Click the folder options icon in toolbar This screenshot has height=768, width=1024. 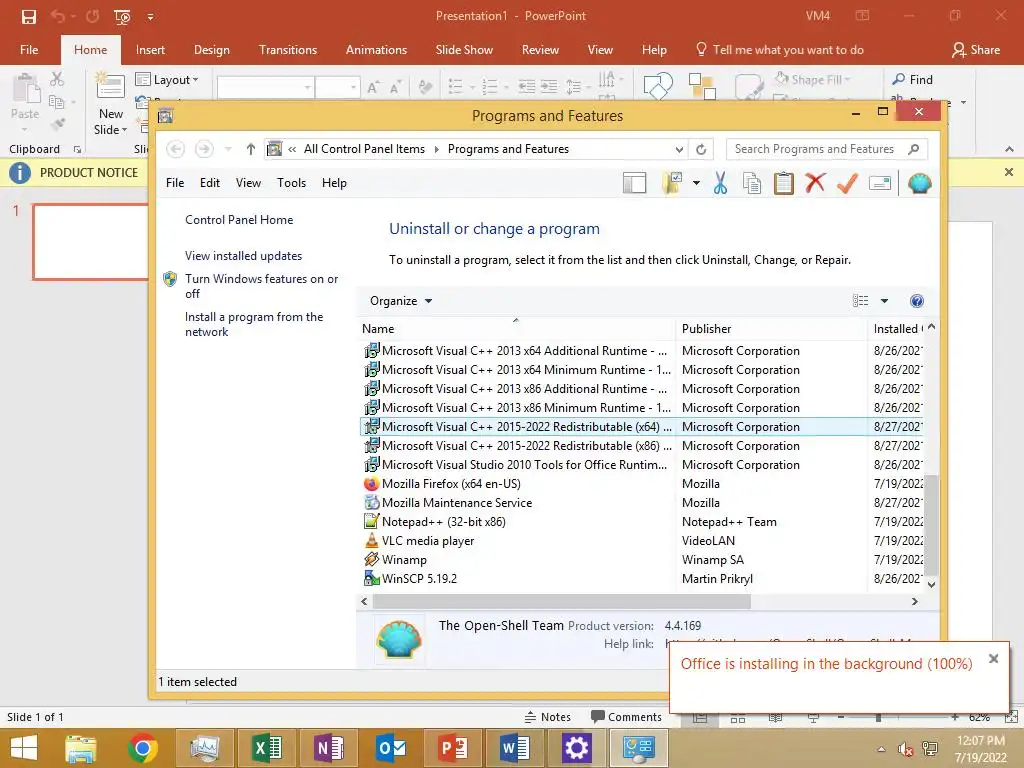pyautogui.click(x=672, y=184)
